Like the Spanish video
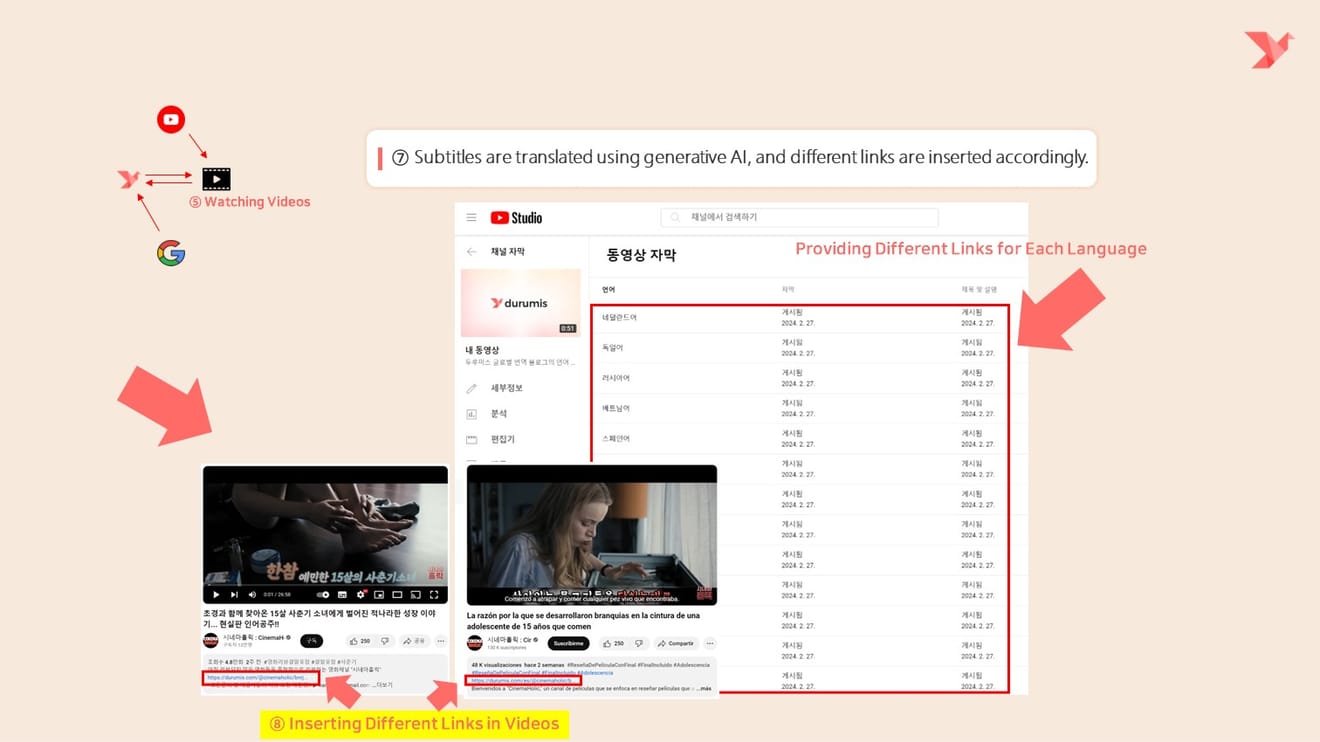Screen dimensions: 1320x742 [613, 643]
